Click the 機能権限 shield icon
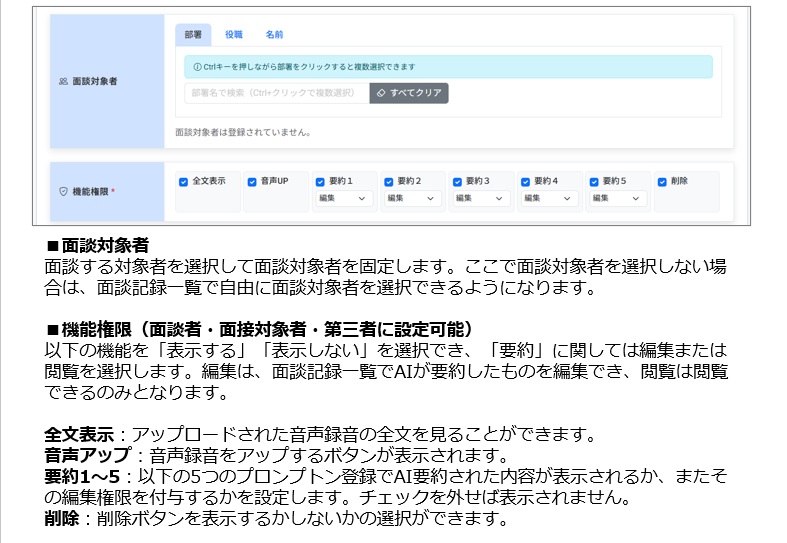The image size is (787, 543). pos(63,191)
